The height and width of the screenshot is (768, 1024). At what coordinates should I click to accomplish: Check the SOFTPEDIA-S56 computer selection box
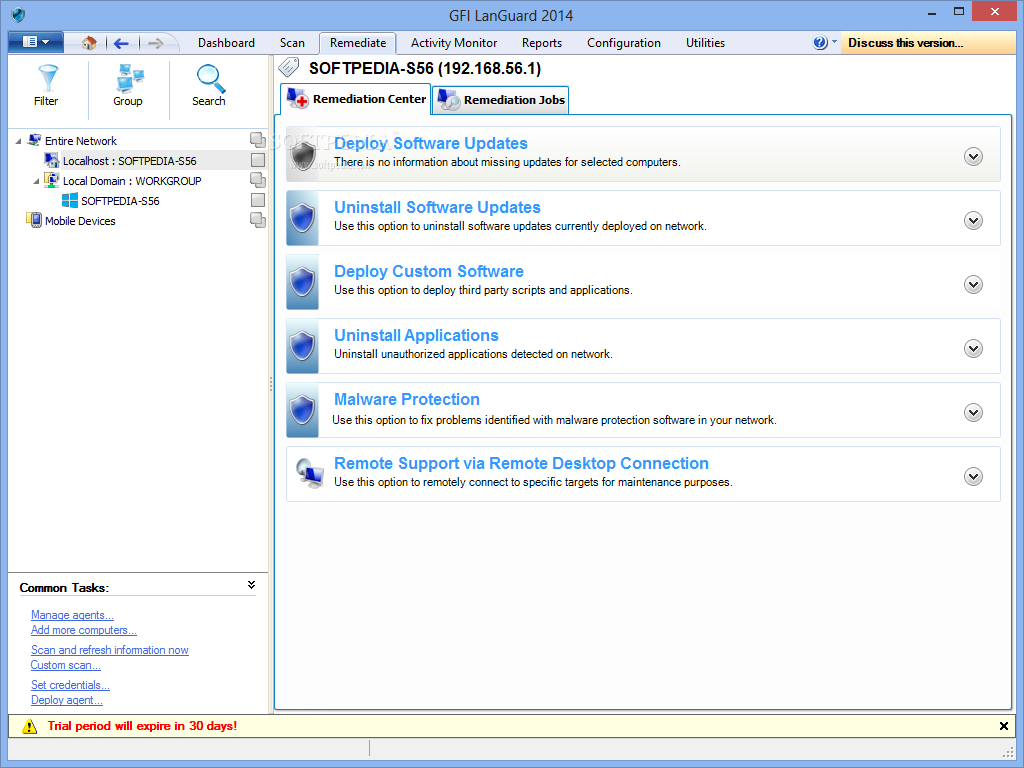258,200
